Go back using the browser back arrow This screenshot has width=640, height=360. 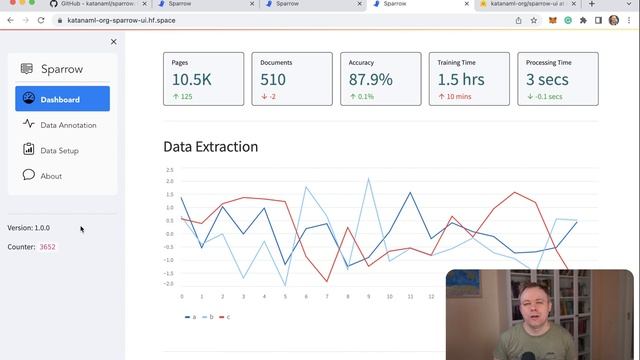[x=11, y=20]
